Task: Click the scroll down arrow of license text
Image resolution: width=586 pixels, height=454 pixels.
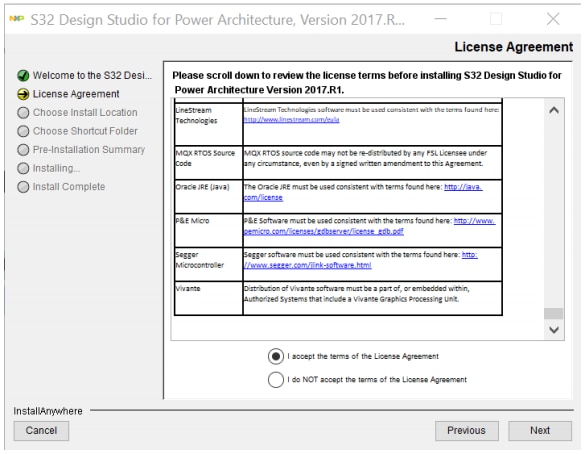Action: click(x=554, y=330)
